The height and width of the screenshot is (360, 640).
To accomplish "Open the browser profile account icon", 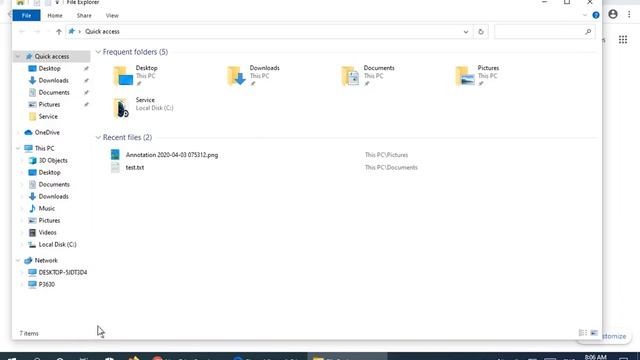I will [613, 14].
